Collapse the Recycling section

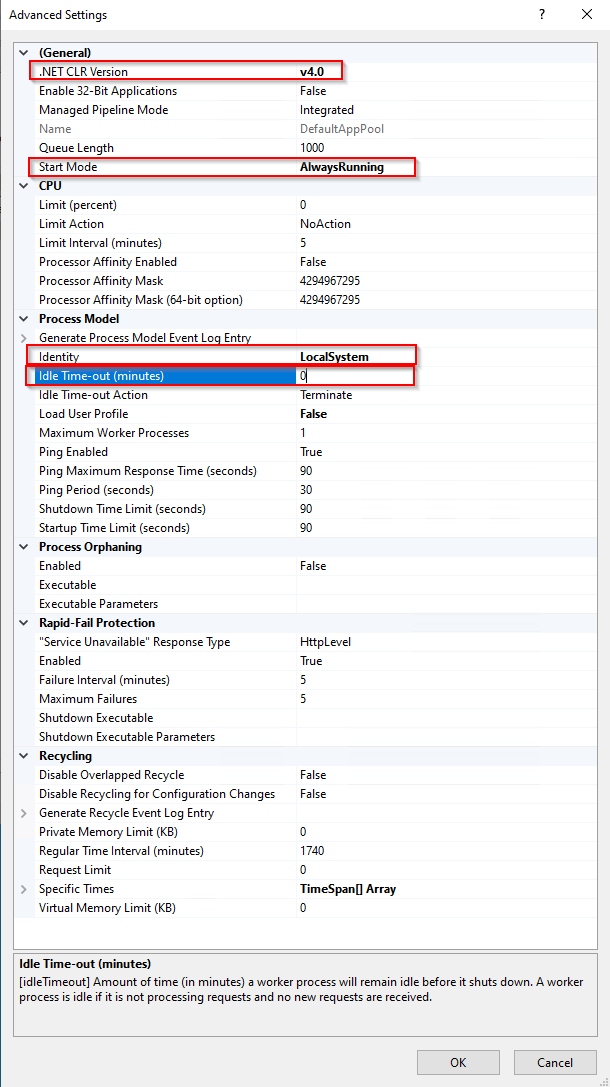[24, 756]
